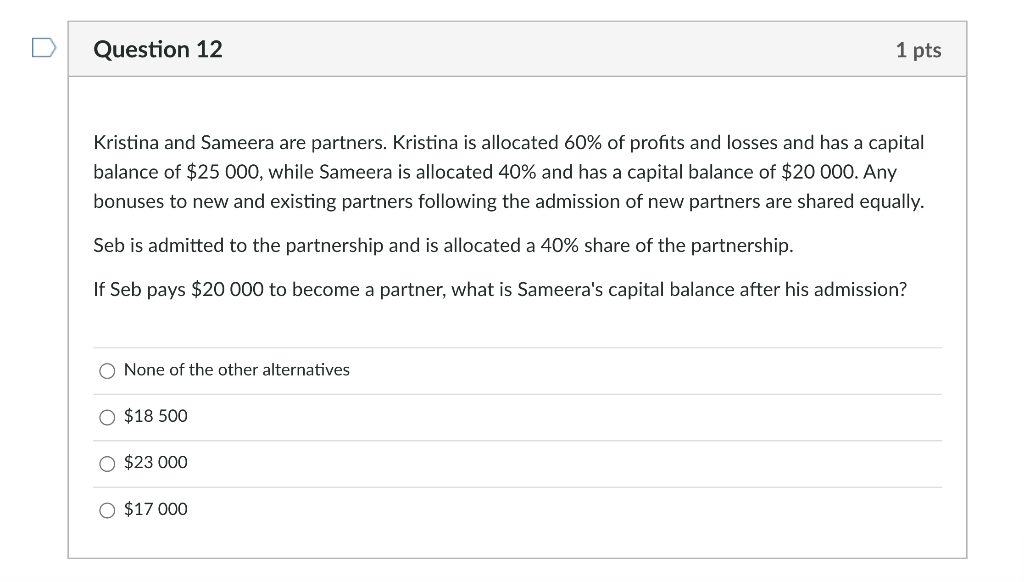Pick the $23 000 radio button
This screenshot has height=582, width=1024.
click(108, 463)
